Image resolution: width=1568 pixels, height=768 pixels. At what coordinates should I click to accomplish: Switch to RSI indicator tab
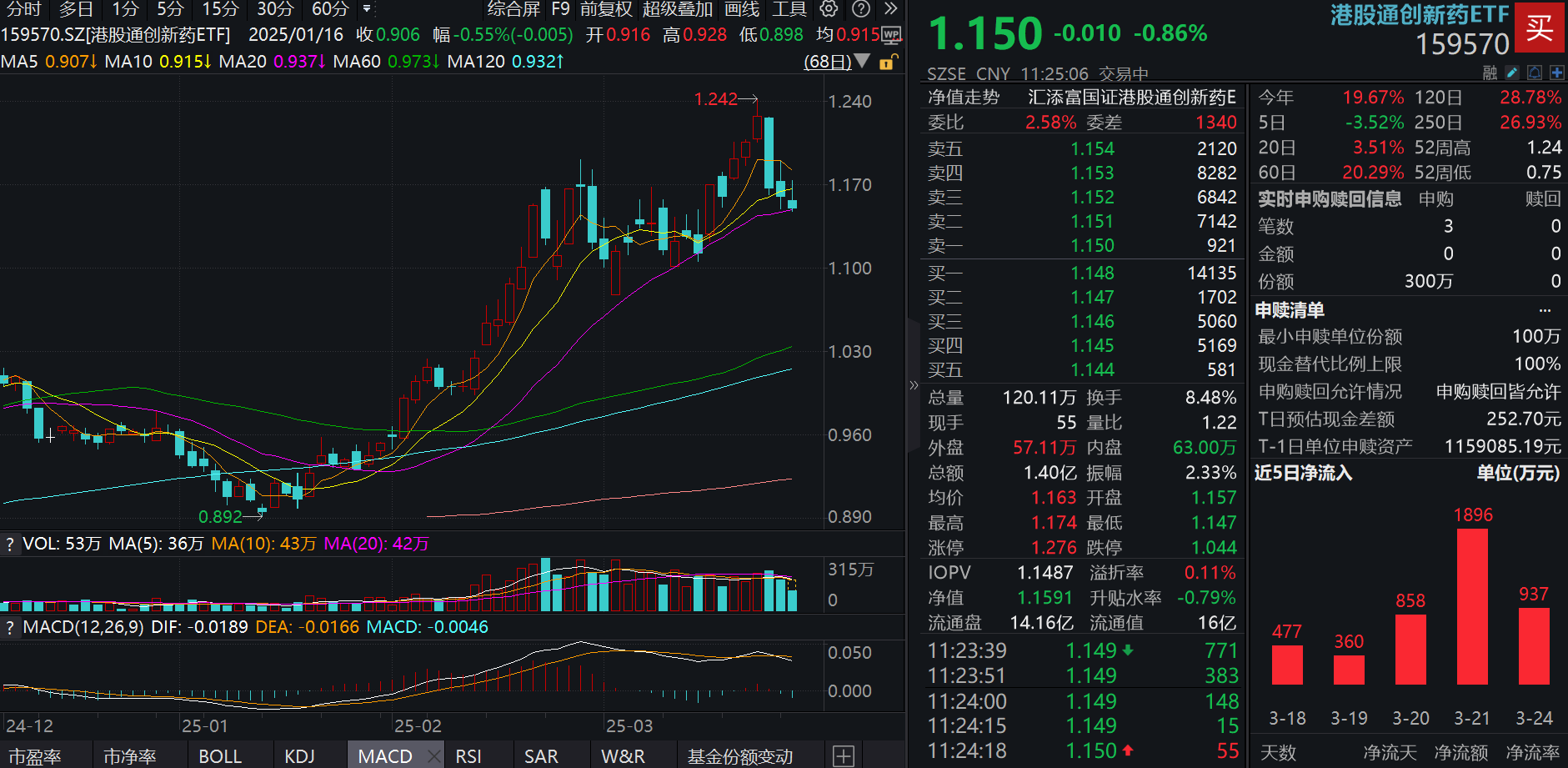click(468, 756)
